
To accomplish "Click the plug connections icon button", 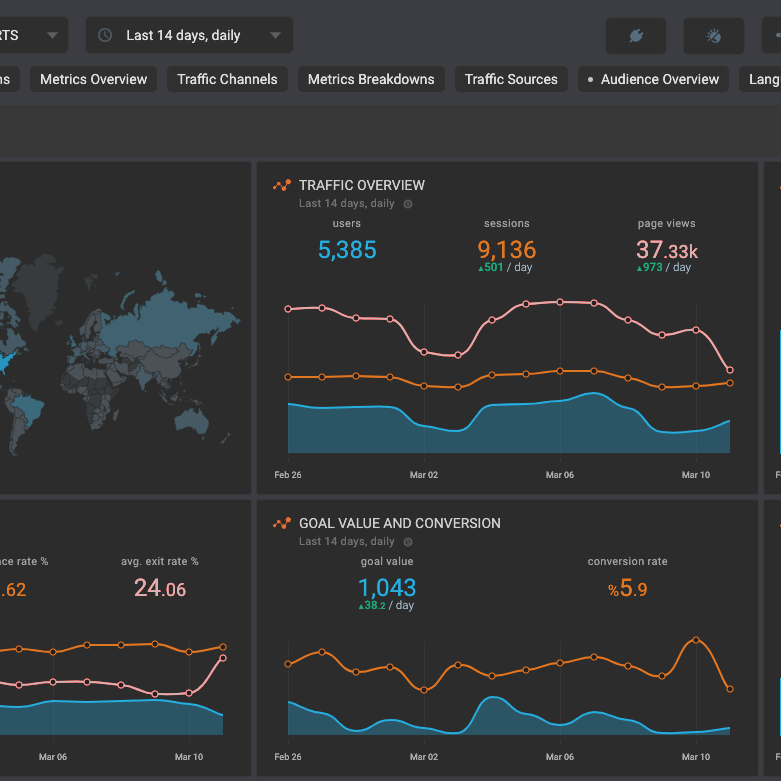I will point(636,36).
